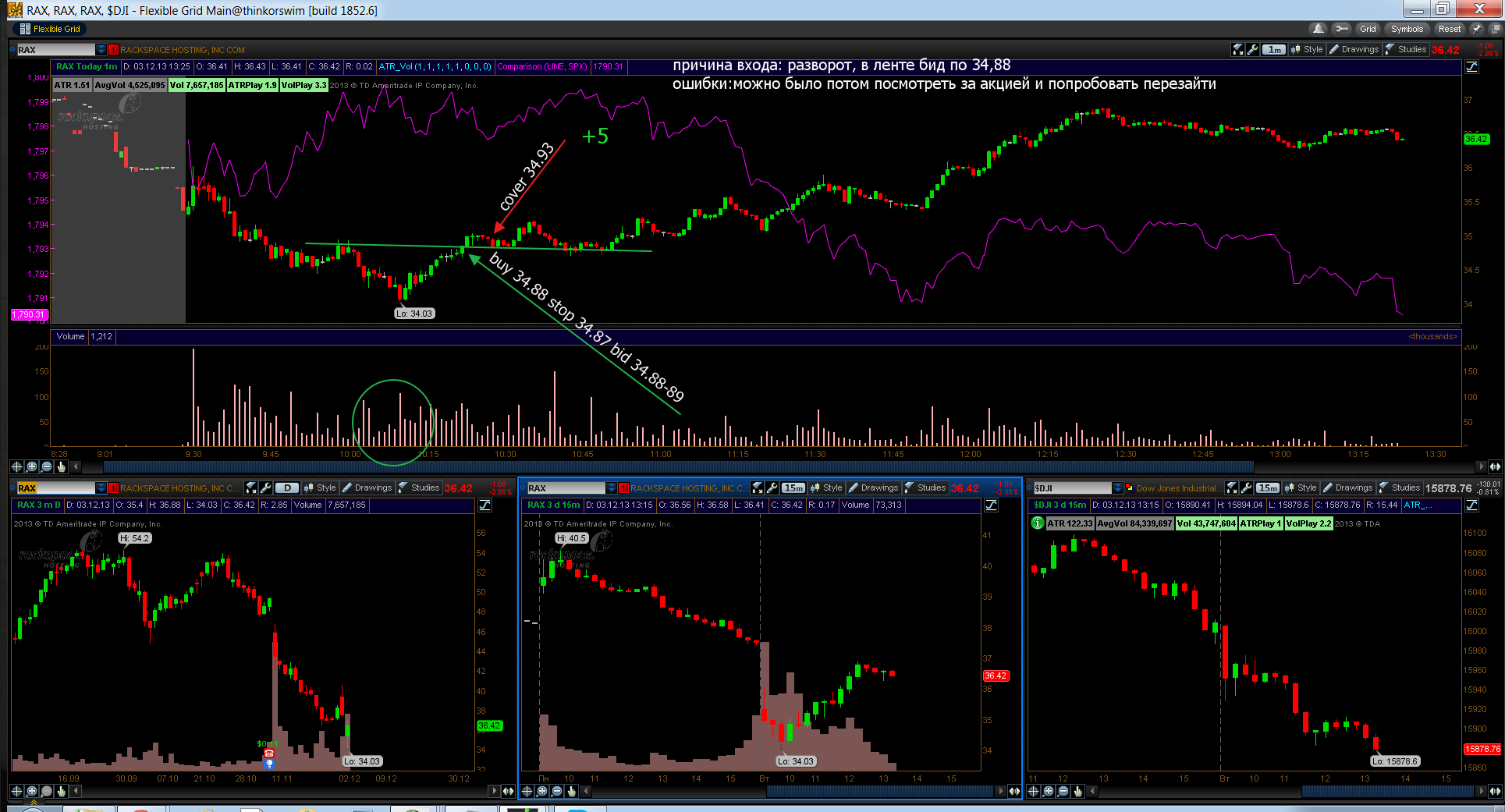Toggle red symbol link on main chart
This screenshot has height=812, width=1505.
(x=114, y=49)
